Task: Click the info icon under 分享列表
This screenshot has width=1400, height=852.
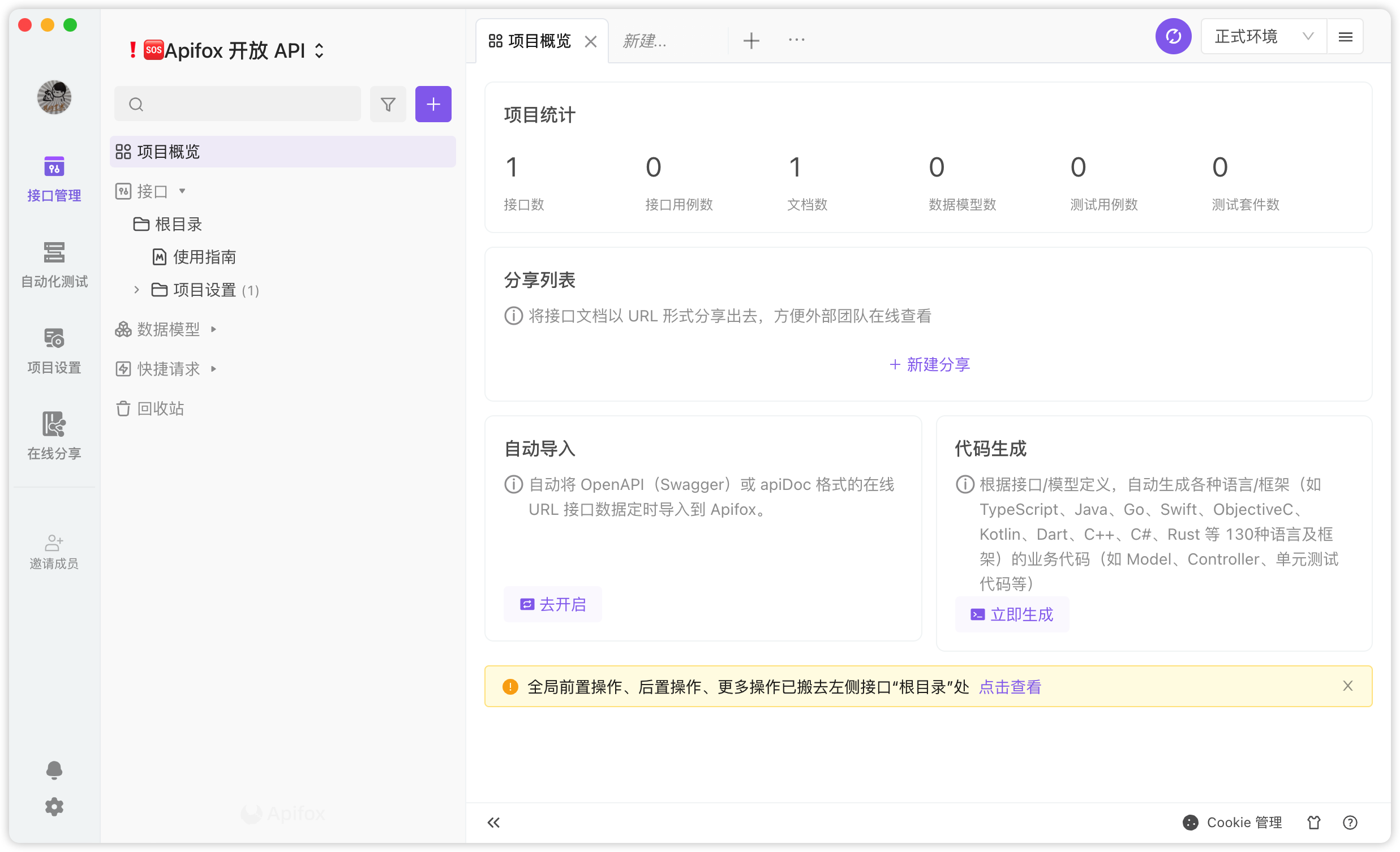Action: coord(513,316)
